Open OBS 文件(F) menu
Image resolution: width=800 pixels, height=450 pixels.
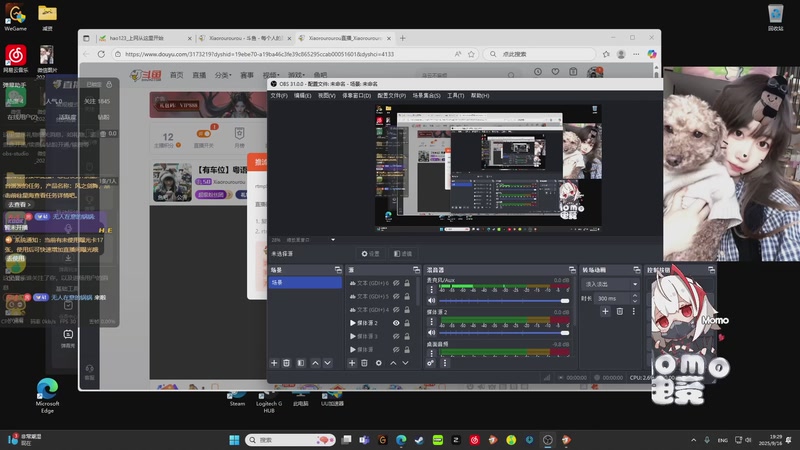(x=279, y=95)
